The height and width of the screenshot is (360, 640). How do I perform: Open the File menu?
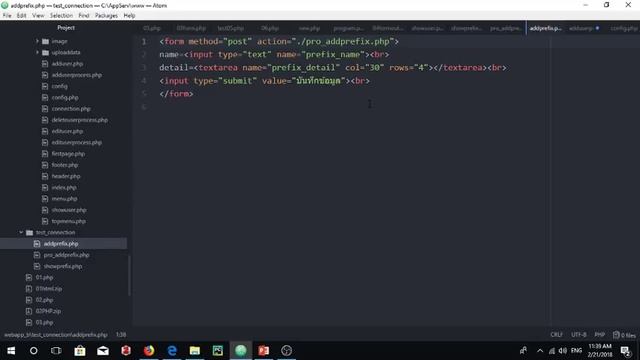(7, 16)
